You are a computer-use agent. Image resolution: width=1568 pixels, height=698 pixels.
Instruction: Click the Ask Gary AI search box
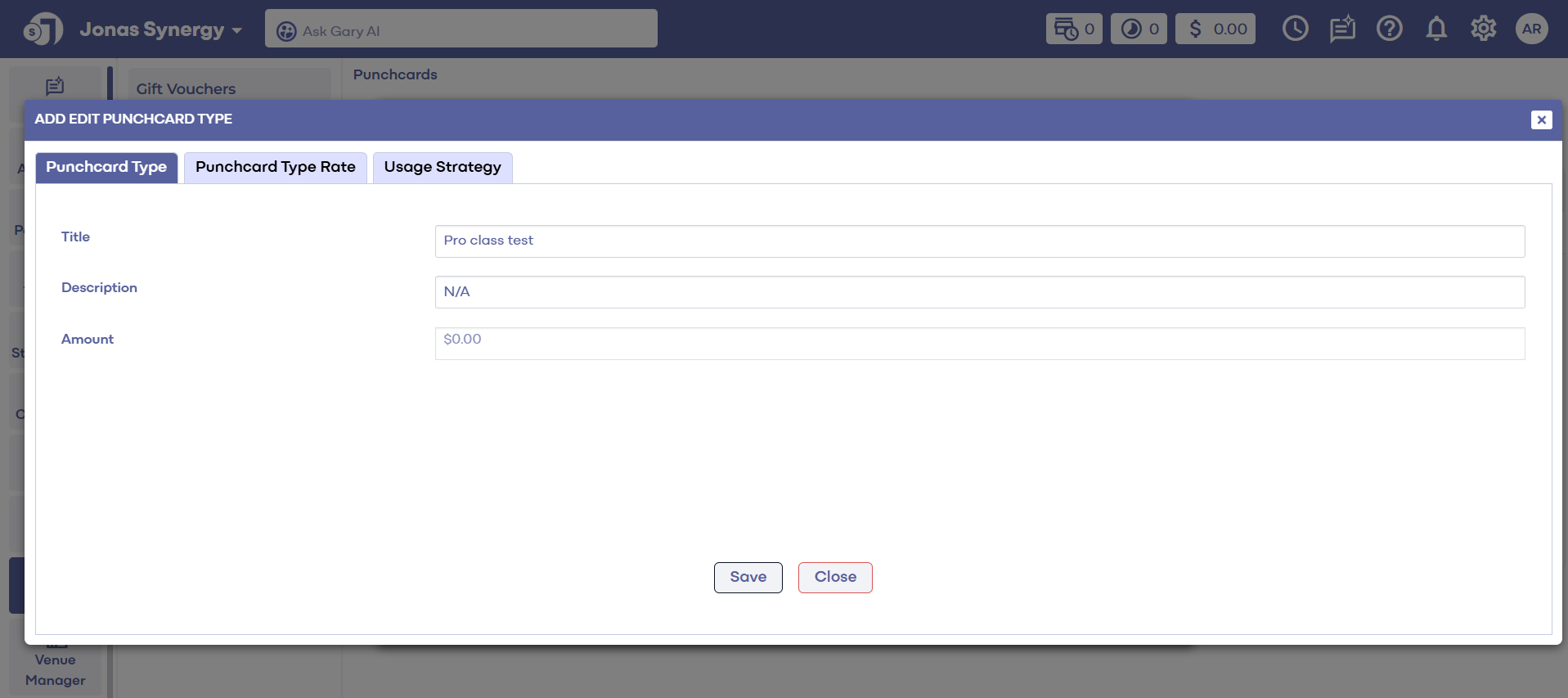click(461, 29)
